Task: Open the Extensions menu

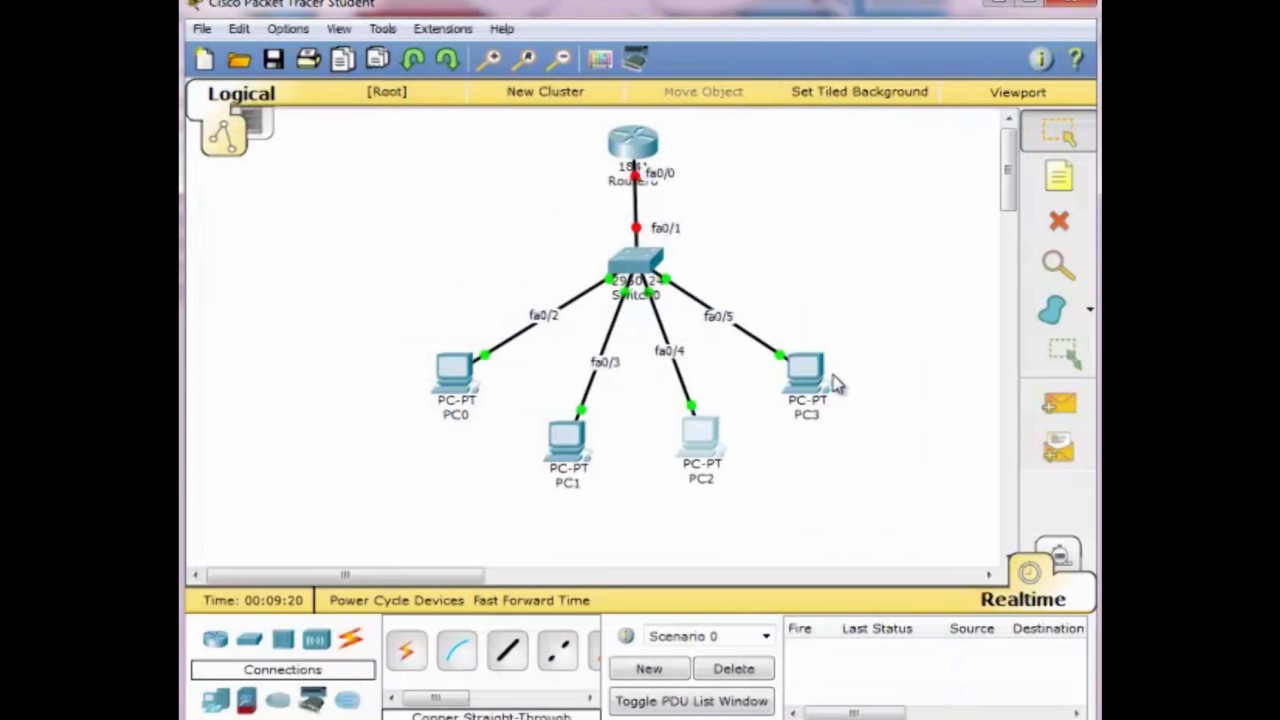Action: pyautogui.click(x=443, y=29)
